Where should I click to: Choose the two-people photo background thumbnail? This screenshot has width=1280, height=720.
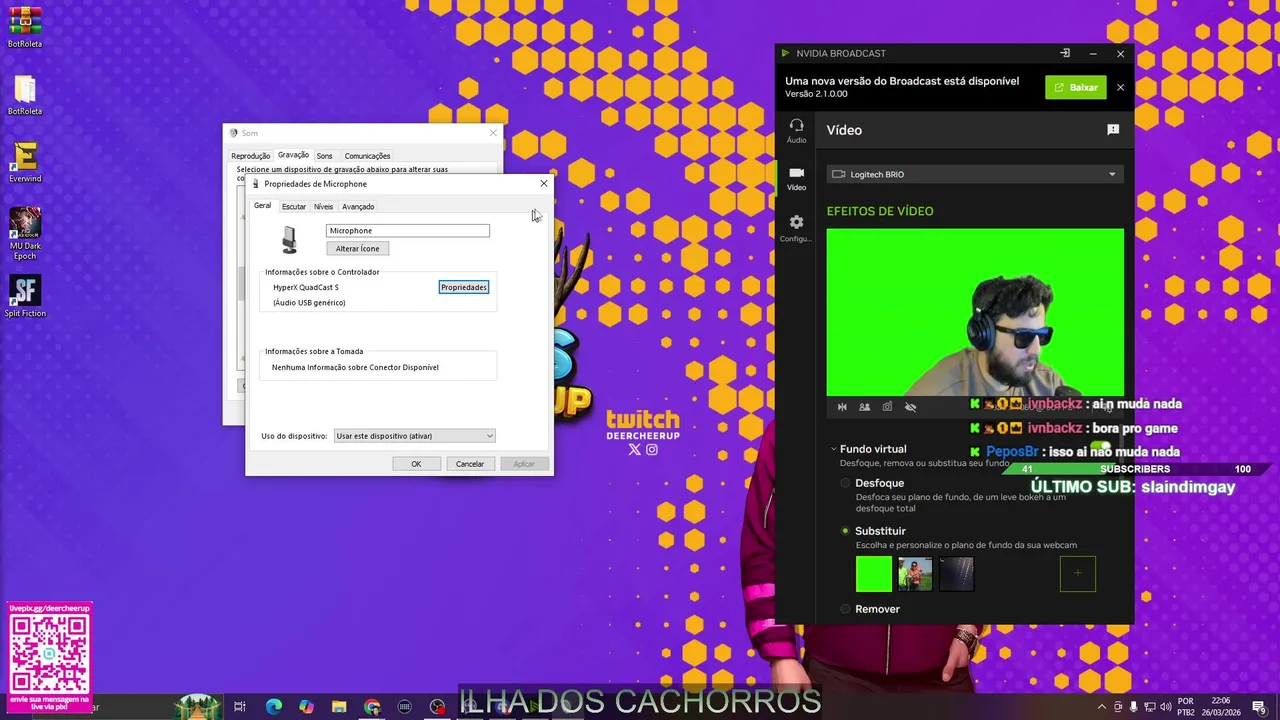[x=915, y=574]
